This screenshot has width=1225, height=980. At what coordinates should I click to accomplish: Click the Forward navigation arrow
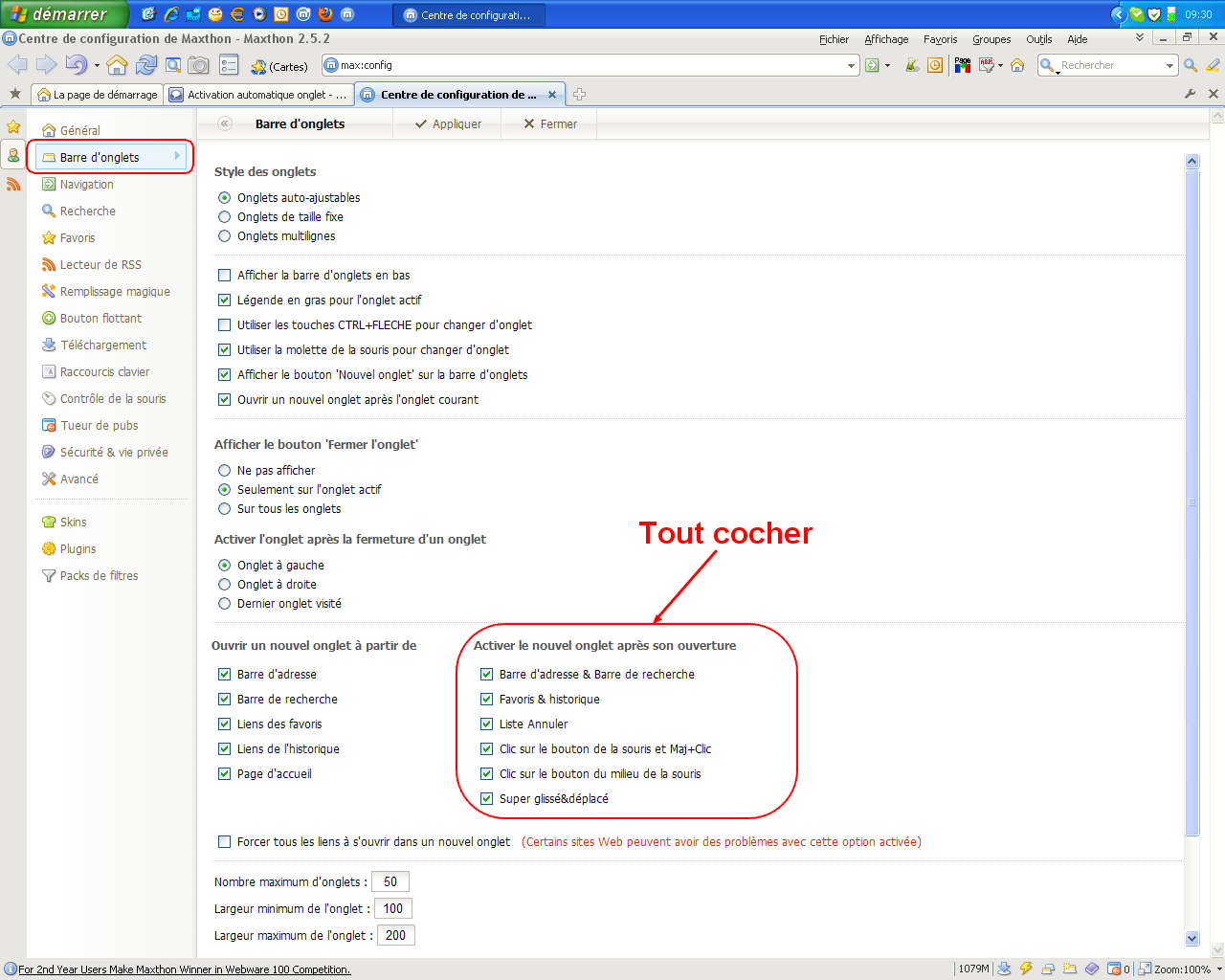pos(46,65)
